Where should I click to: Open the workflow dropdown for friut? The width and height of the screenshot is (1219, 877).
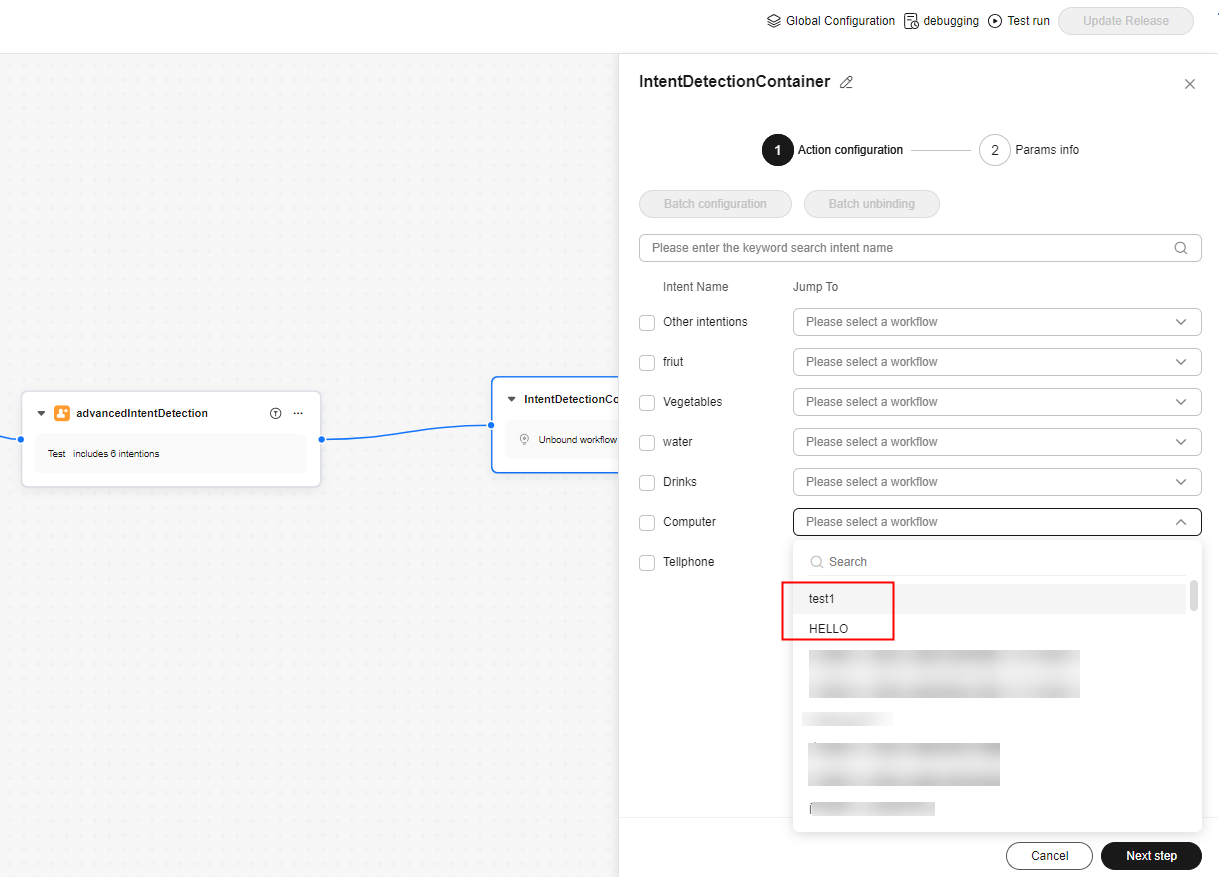point(996,362)
